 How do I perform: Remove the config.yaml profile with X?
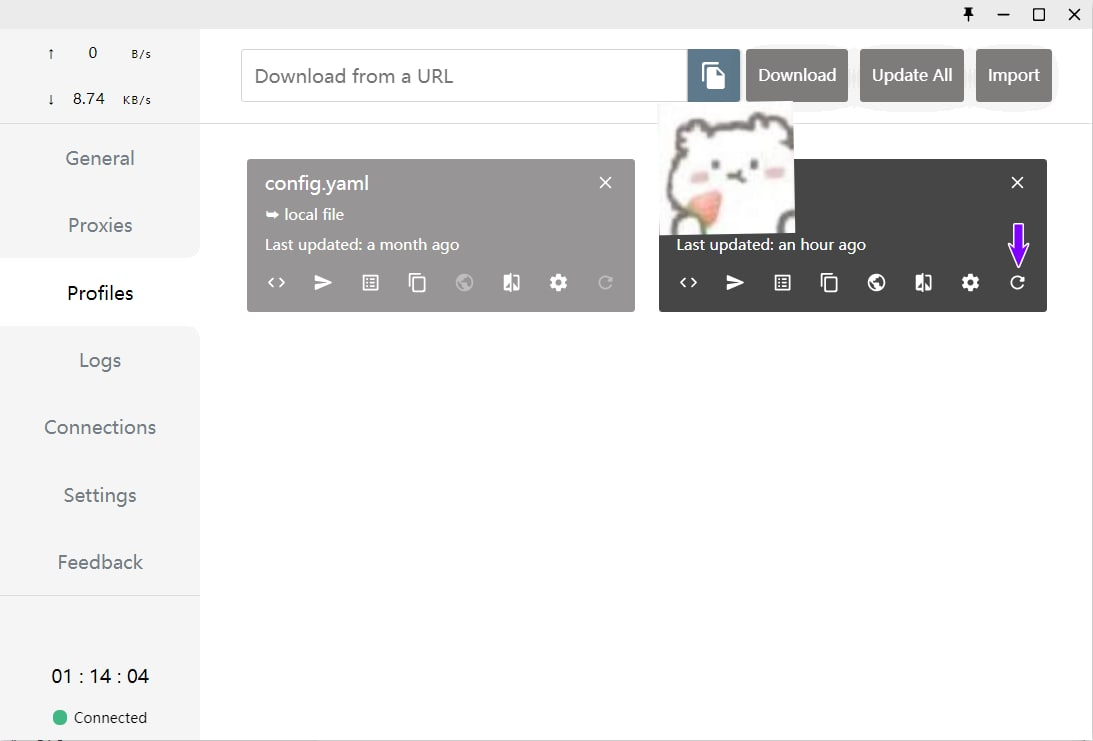coord(605,183)
